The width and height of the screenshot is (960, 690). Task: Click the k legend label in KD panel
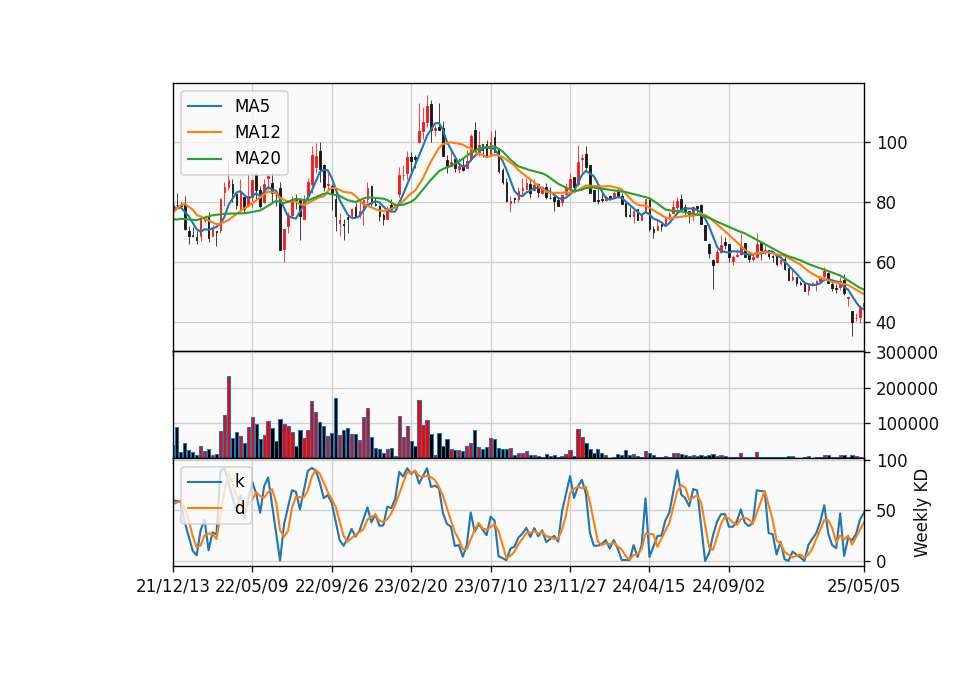coord(239,481)
